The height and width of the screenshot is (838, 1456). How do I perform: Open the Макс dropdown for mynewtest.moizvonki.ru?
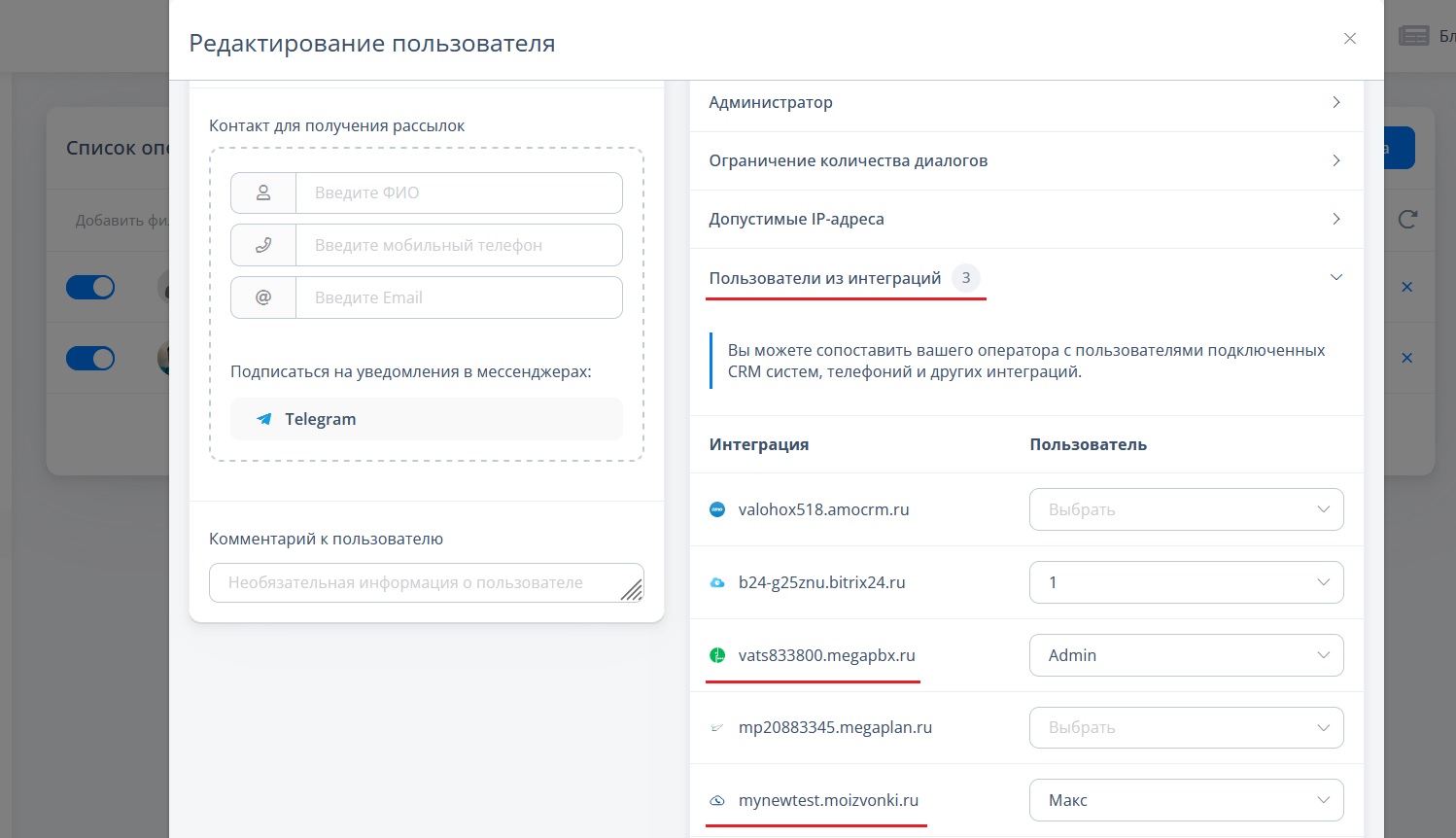(1186, 800)
